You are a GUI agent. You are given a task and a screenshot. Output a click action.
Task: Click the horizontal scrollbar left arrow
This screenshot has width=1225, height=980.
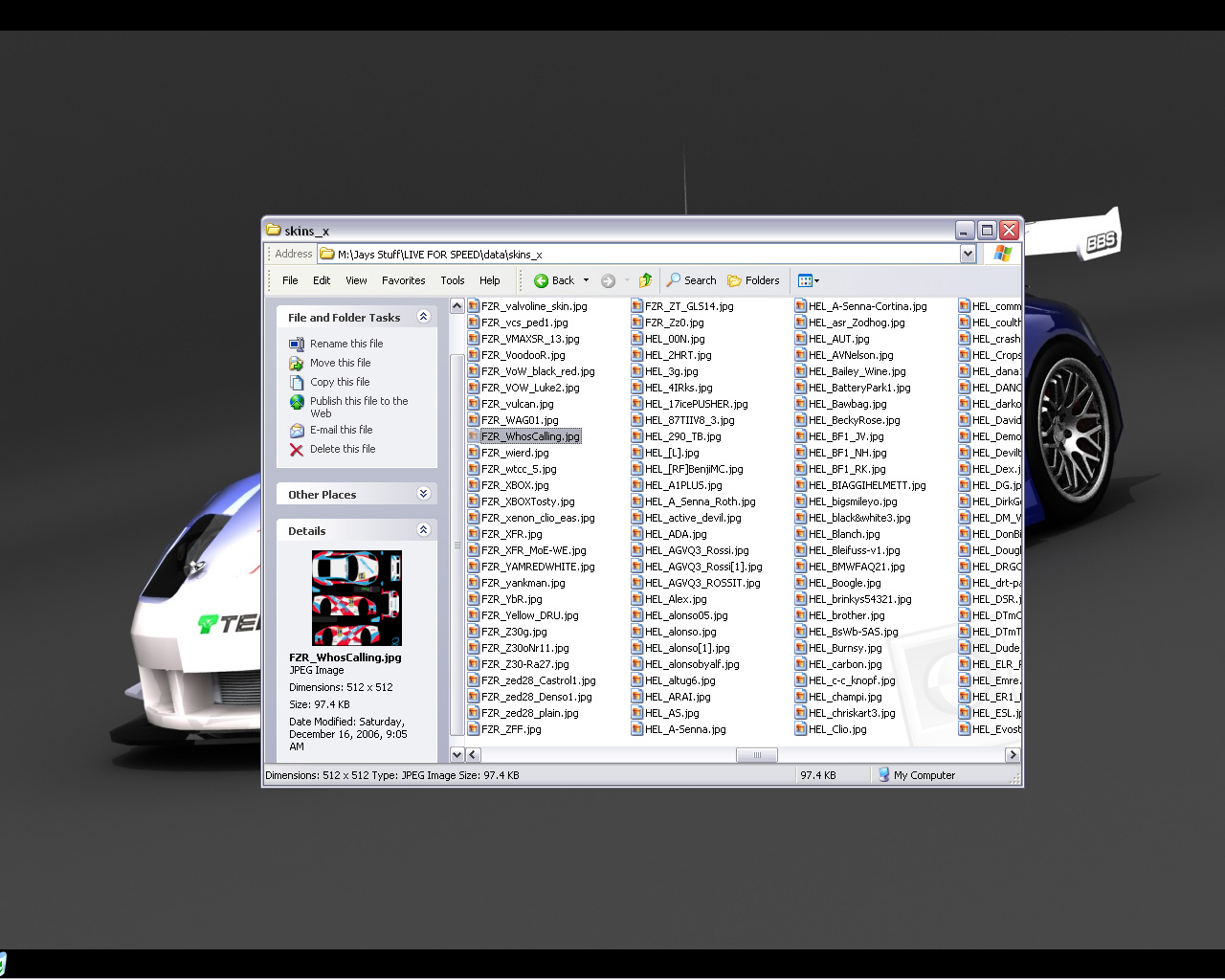pyautogui.click(x=473, y=755)
